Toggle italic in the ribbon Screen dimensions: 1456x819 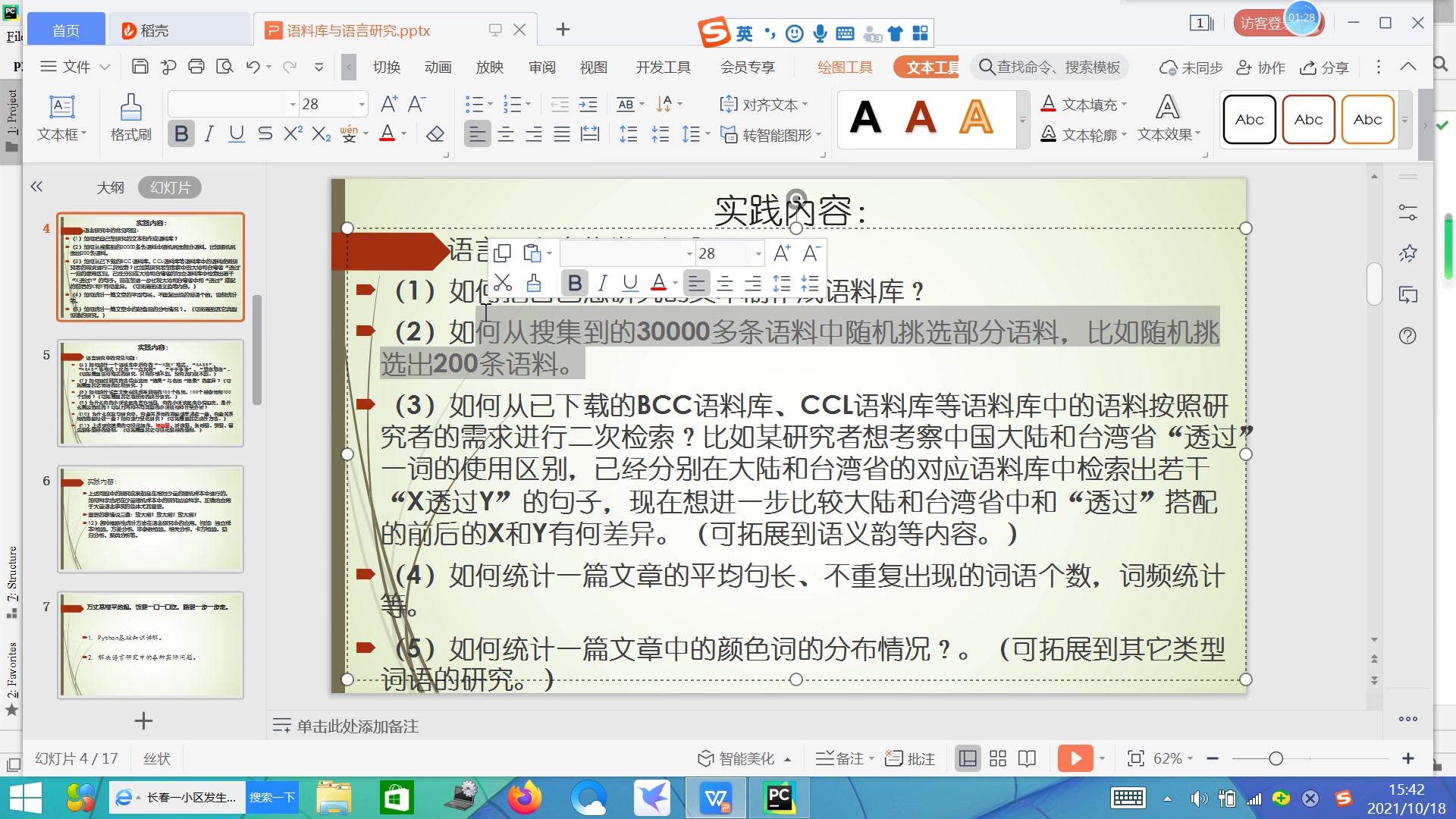[x=209, y=134]
